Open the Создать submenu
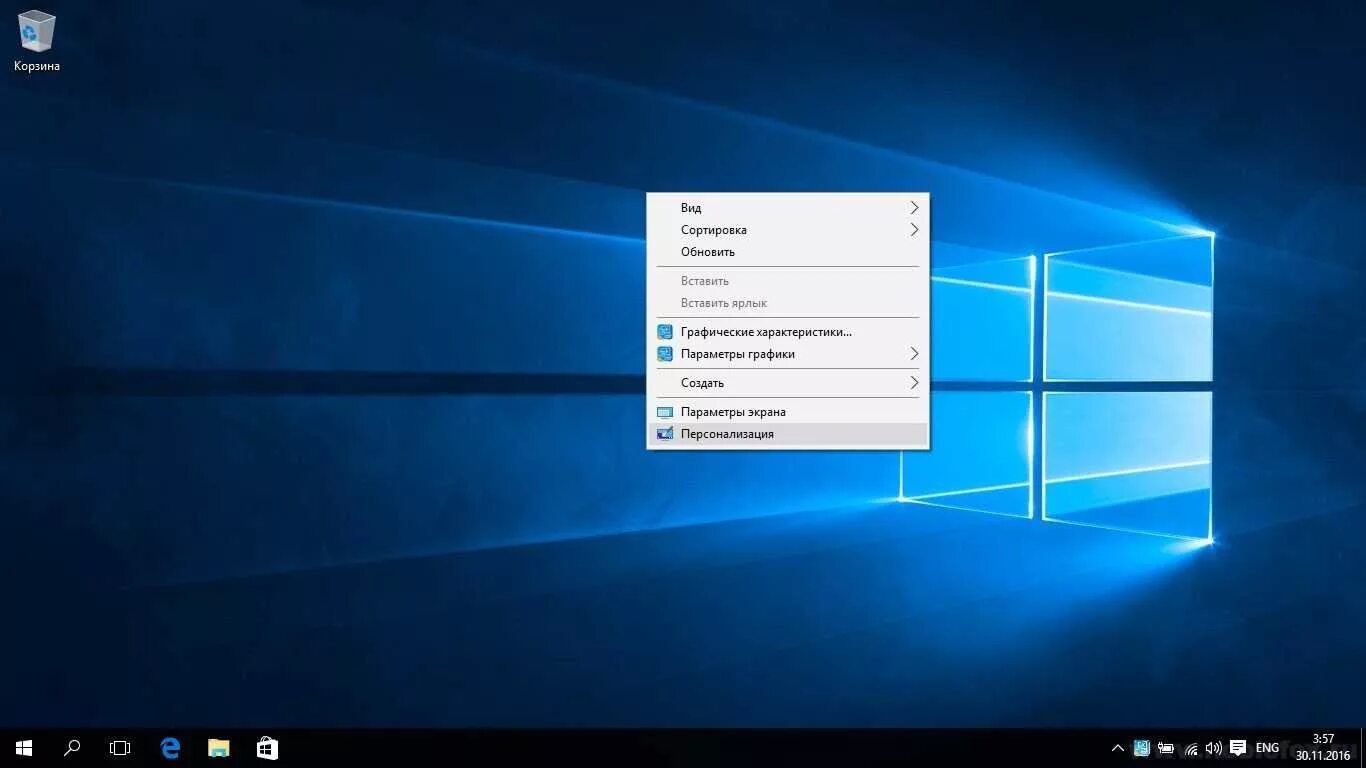The image size is (1366, 768). [x=788, y=383]
